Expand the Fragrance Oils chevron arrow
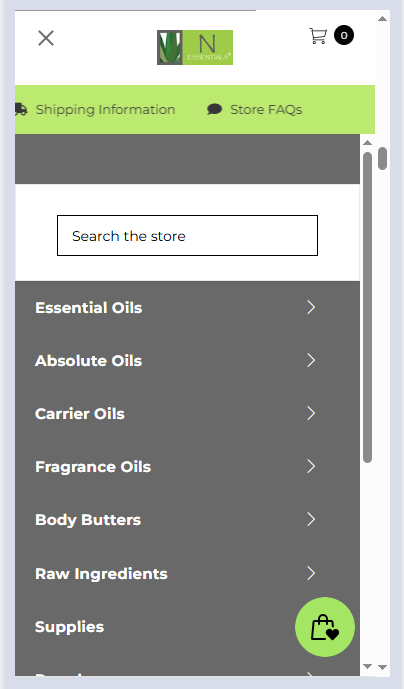The height and width of the screenshot is (689, 404). tap(311, 466)
